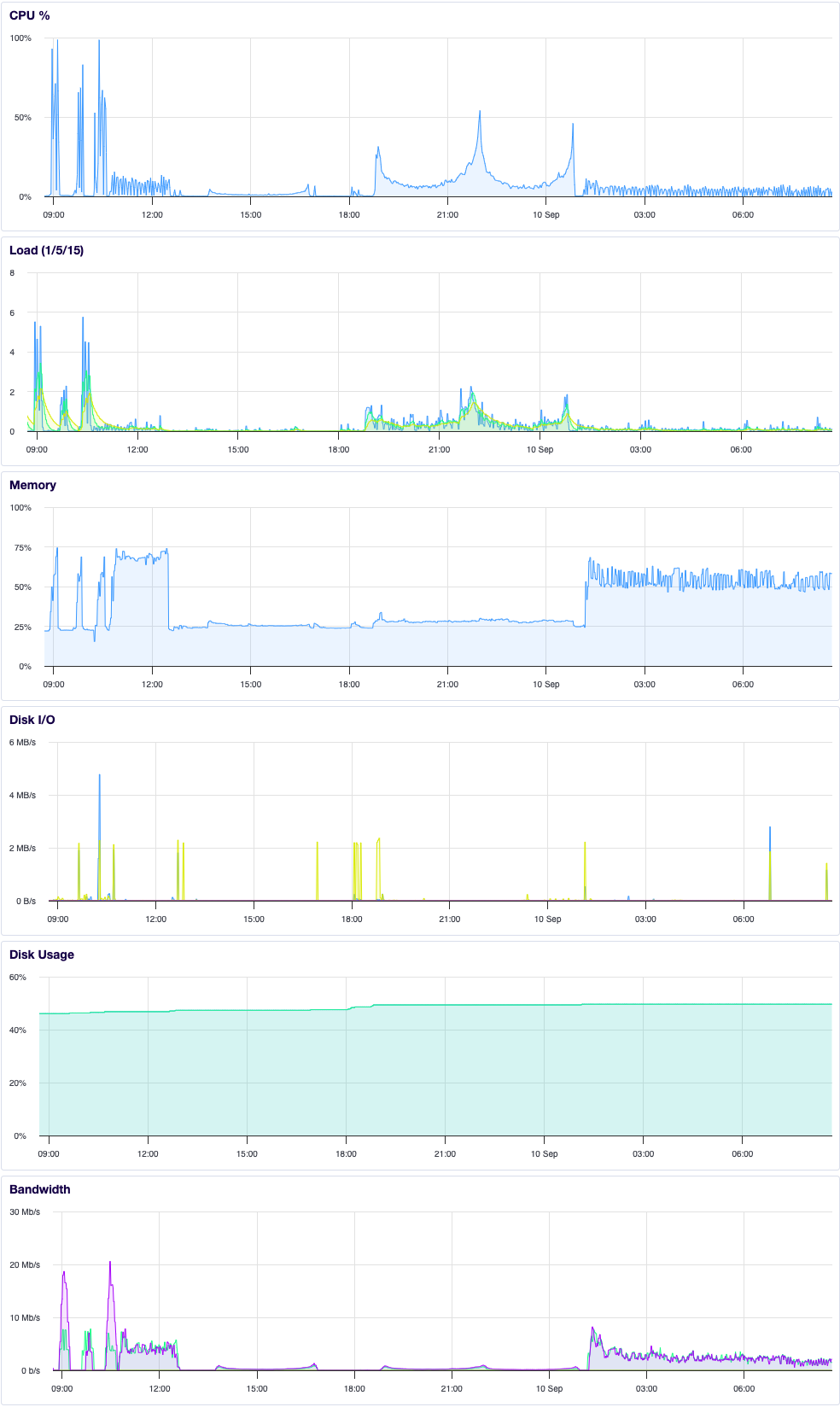Click the 03:00 tick on Load chart

click(640, 450)
